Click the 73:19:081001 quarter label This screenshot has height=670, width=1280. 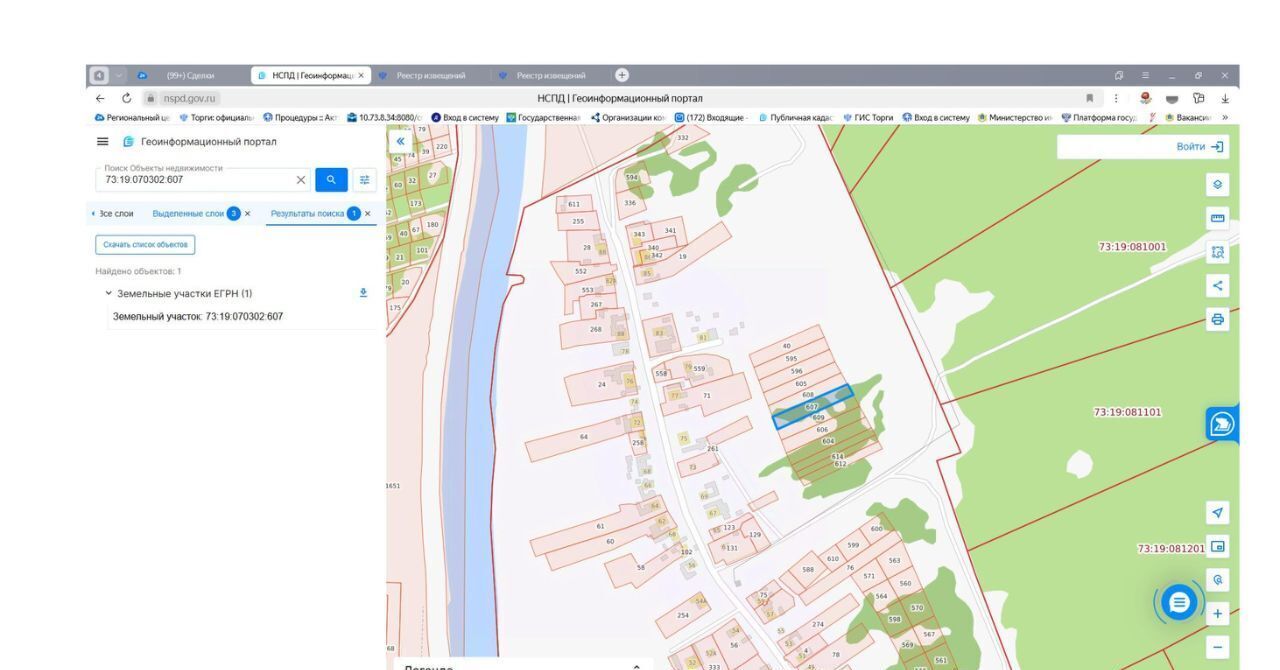[x=1132, y=247]
